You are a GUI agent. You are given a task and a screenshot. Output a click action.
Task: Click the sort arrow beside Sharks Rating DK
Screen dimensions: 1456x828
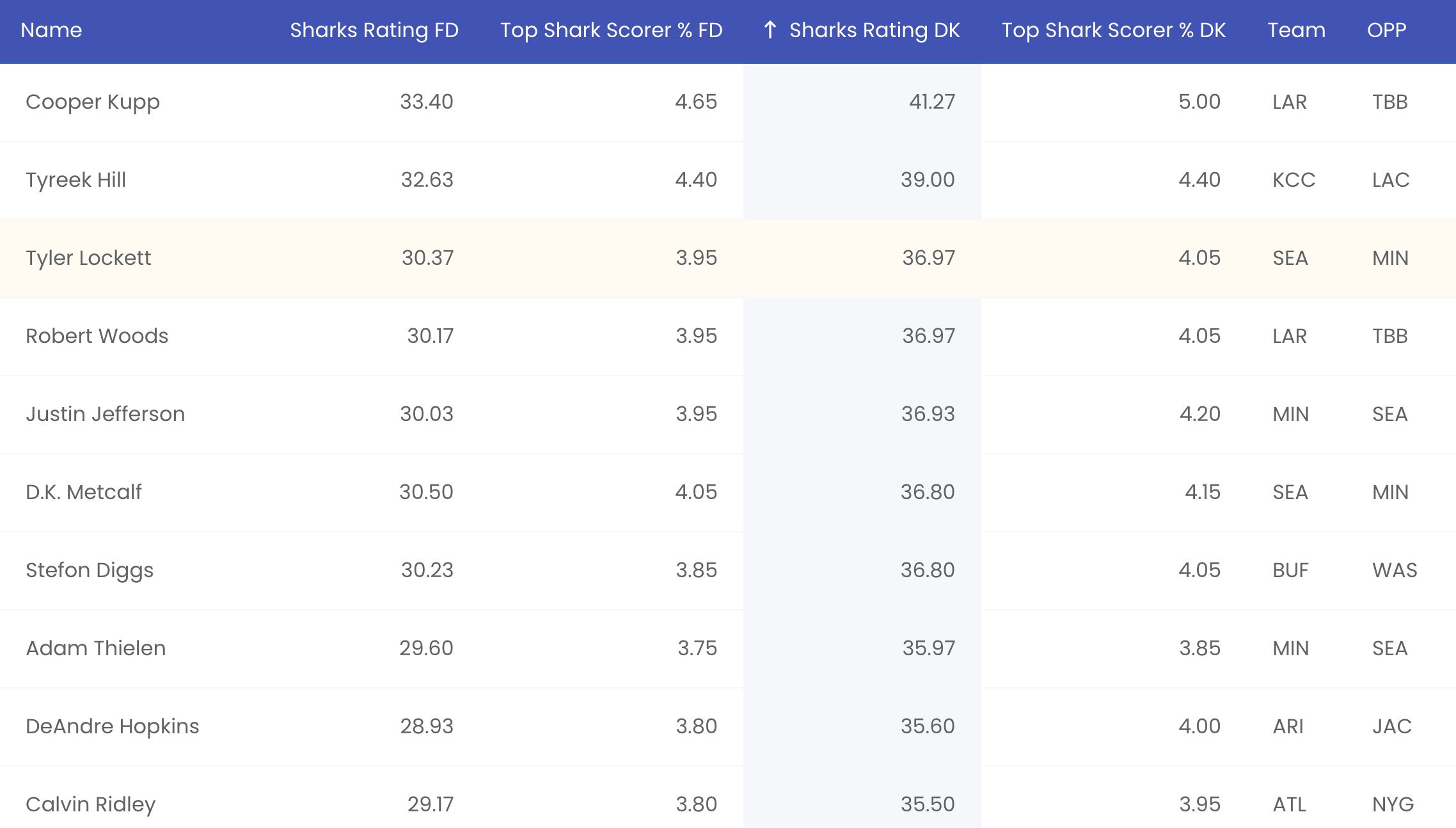coord(770,29)
